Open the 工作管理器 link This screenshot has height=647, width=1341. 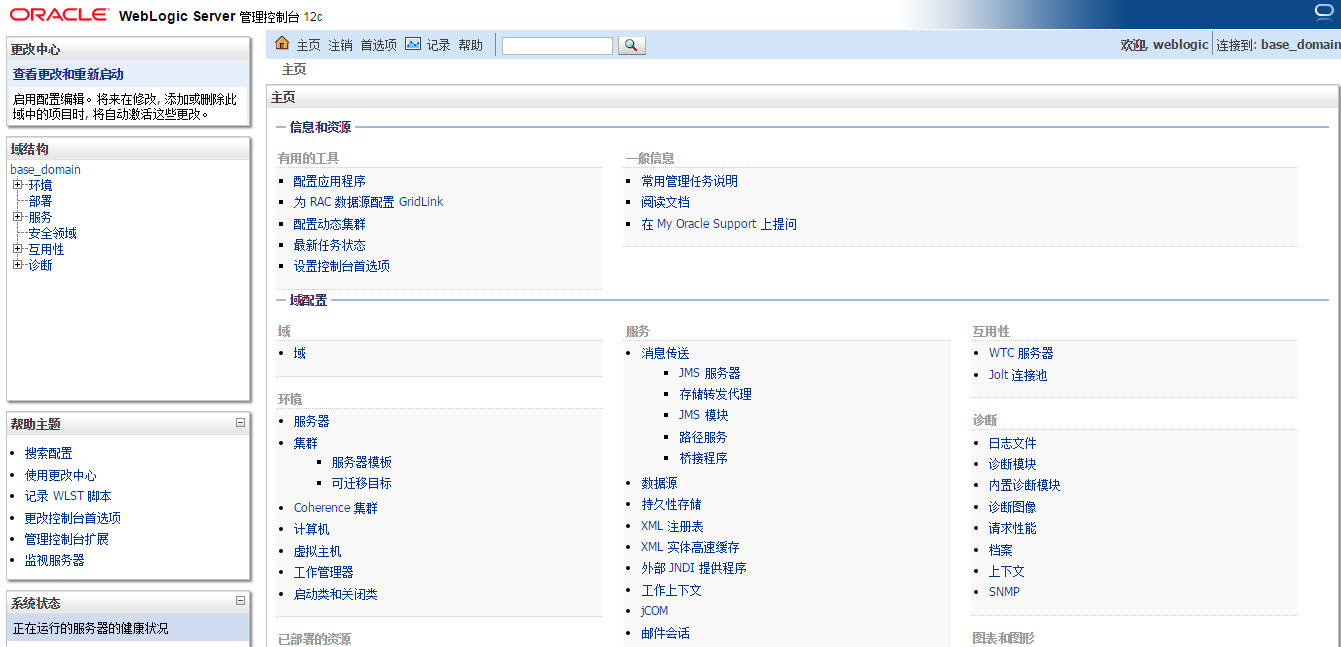pos(323,572)
